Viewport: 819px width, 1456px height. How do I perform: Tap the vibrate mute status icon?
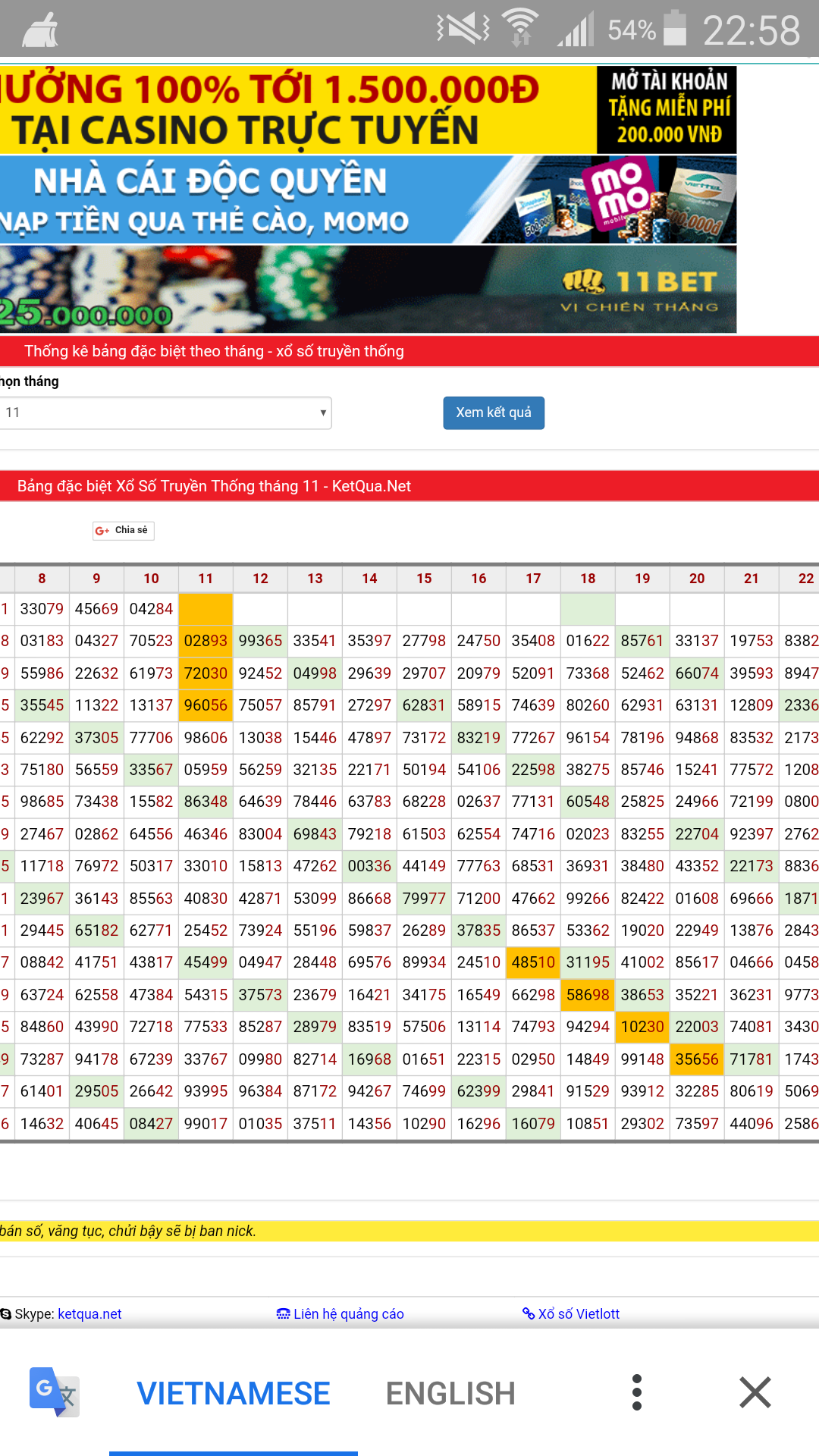(x=463, y=29)
